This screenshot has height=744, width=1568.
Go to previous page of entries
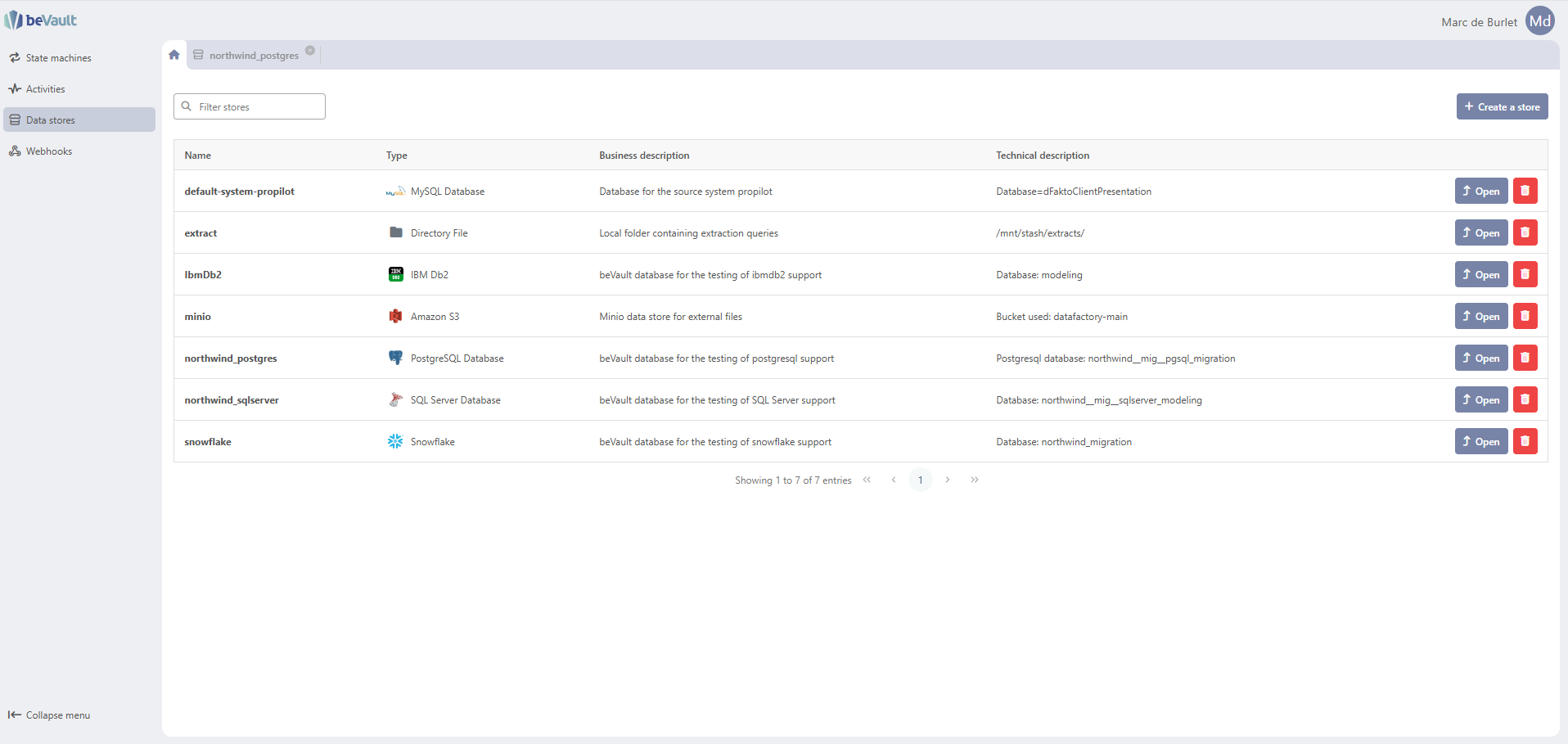[x=894, y=480]
